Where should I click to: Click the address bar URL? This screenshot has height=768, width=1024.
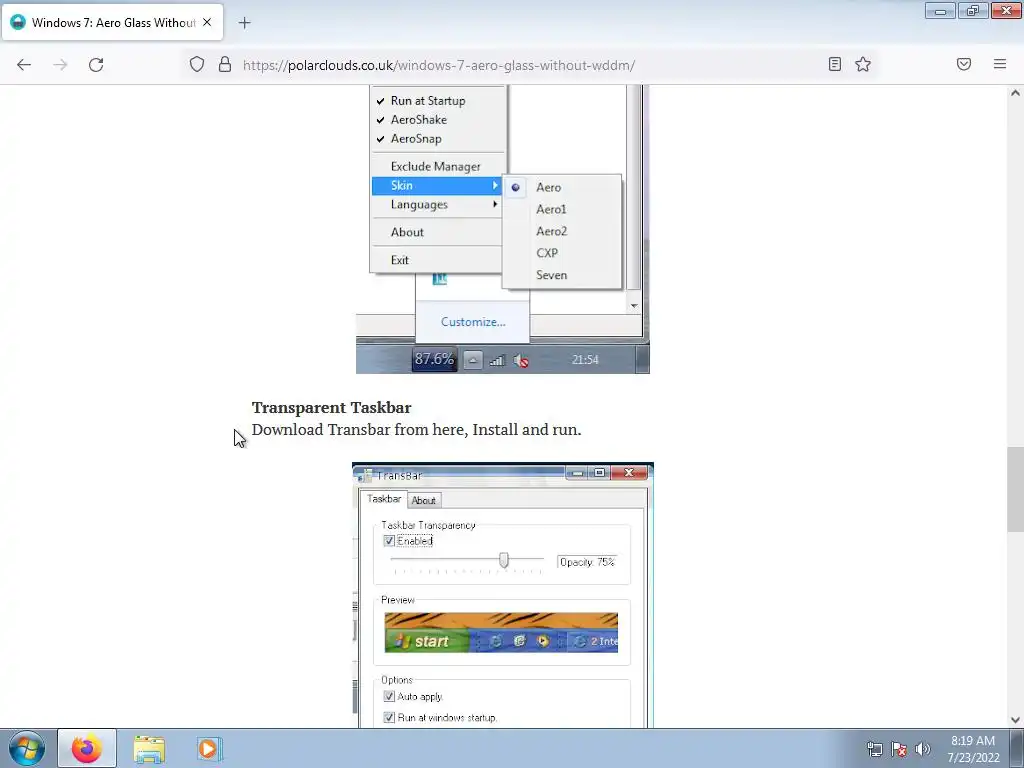[439, 65]
